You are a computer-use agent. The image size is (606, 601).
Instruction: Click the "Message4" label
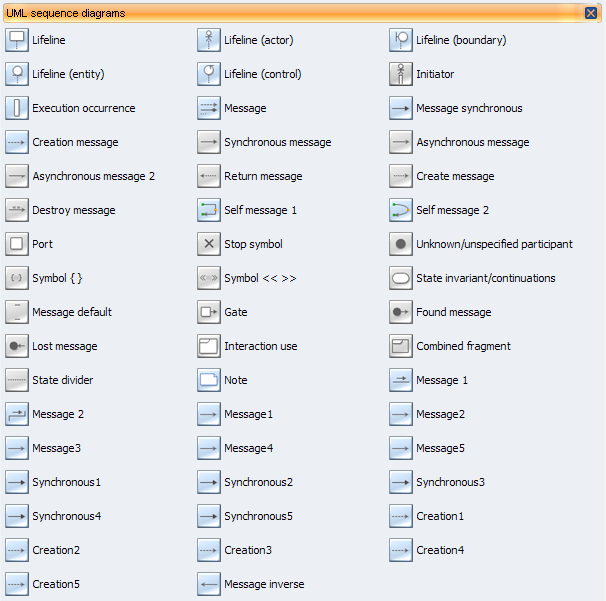coord(249,448)
